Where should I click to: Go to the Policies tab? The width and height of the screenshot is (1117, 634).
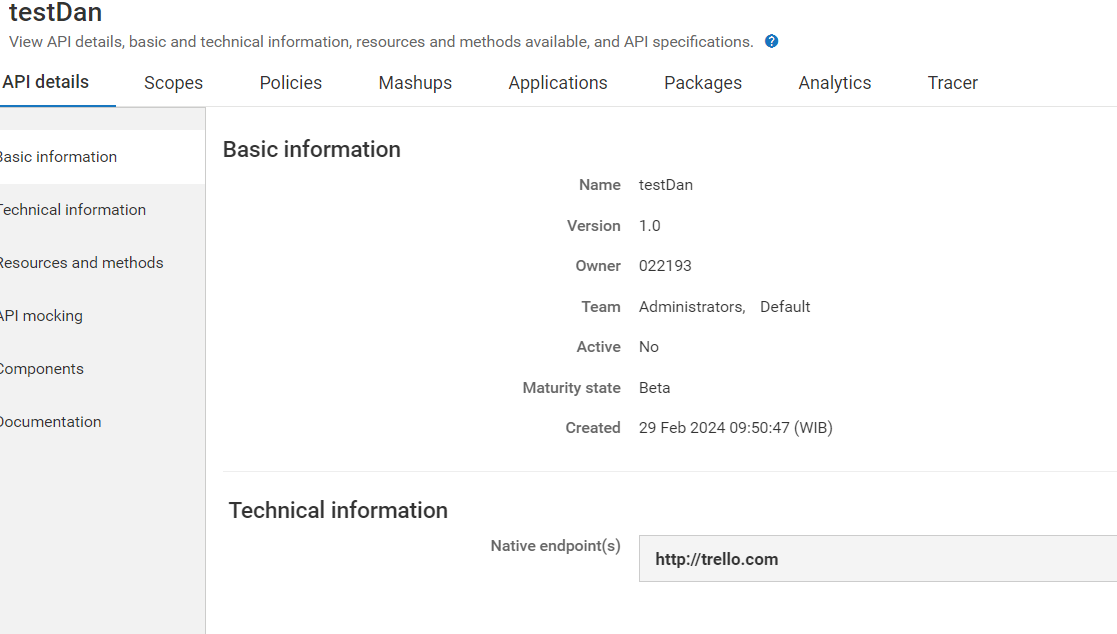(291, 83)
